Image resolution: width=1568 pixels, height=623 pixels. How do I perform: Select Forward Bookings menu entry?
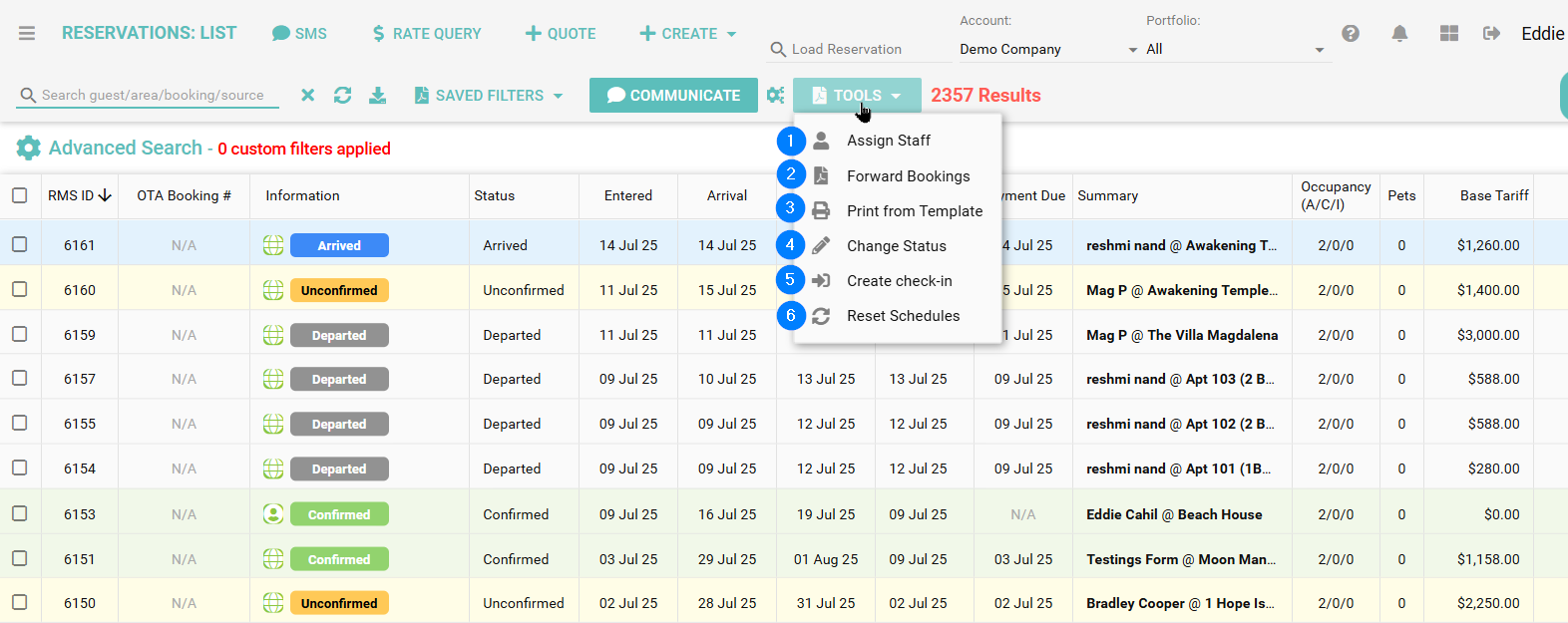pyautogui.click(x=908, y=176)
